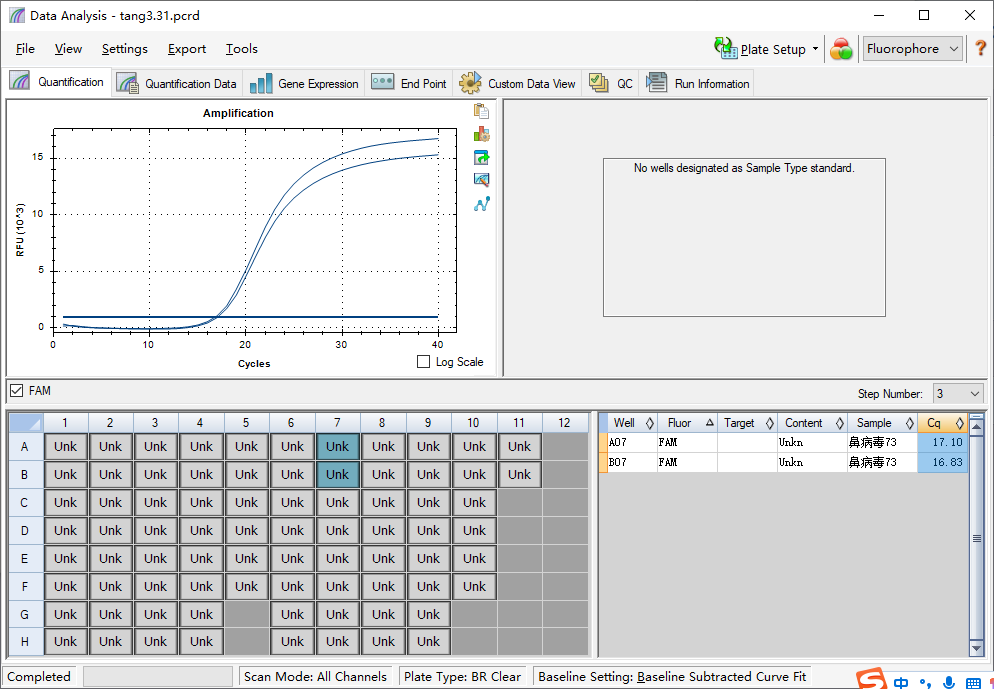The image size is (994, 689).
Task: Select well A1 in plate grid
Action: (65, 446)
